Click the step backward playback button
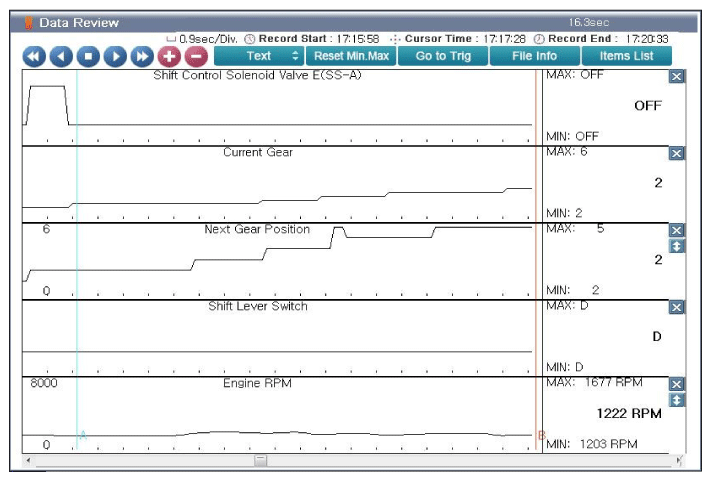711x481 pixels. [x=61, y=57]
